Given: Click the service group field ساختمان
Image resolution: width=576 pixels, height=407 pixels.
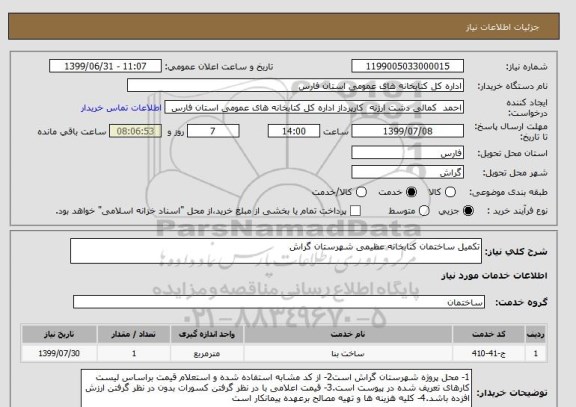Looking at the screenshot, I should click(279, 302).
